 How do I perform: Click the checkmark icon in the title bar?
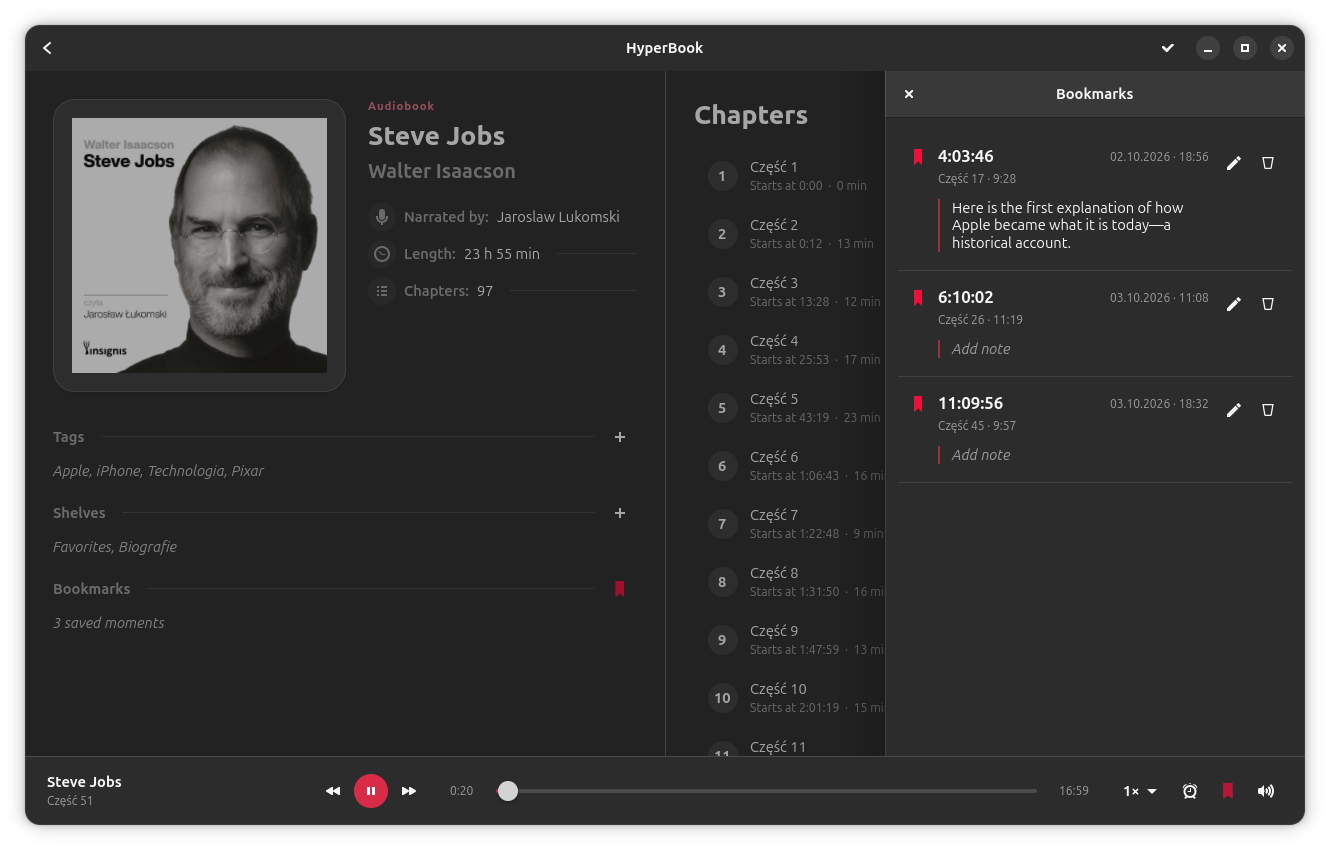point(1167,48)
